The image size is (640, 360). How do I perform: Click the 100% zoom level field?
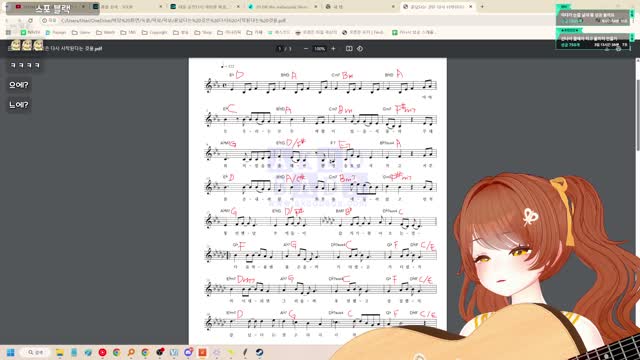(319, 49)
